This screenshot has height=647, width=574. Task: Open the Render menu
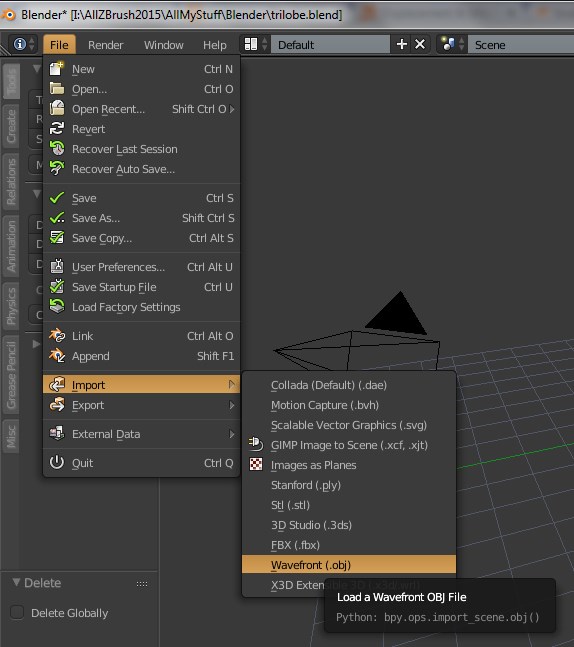tap(106, 45)
